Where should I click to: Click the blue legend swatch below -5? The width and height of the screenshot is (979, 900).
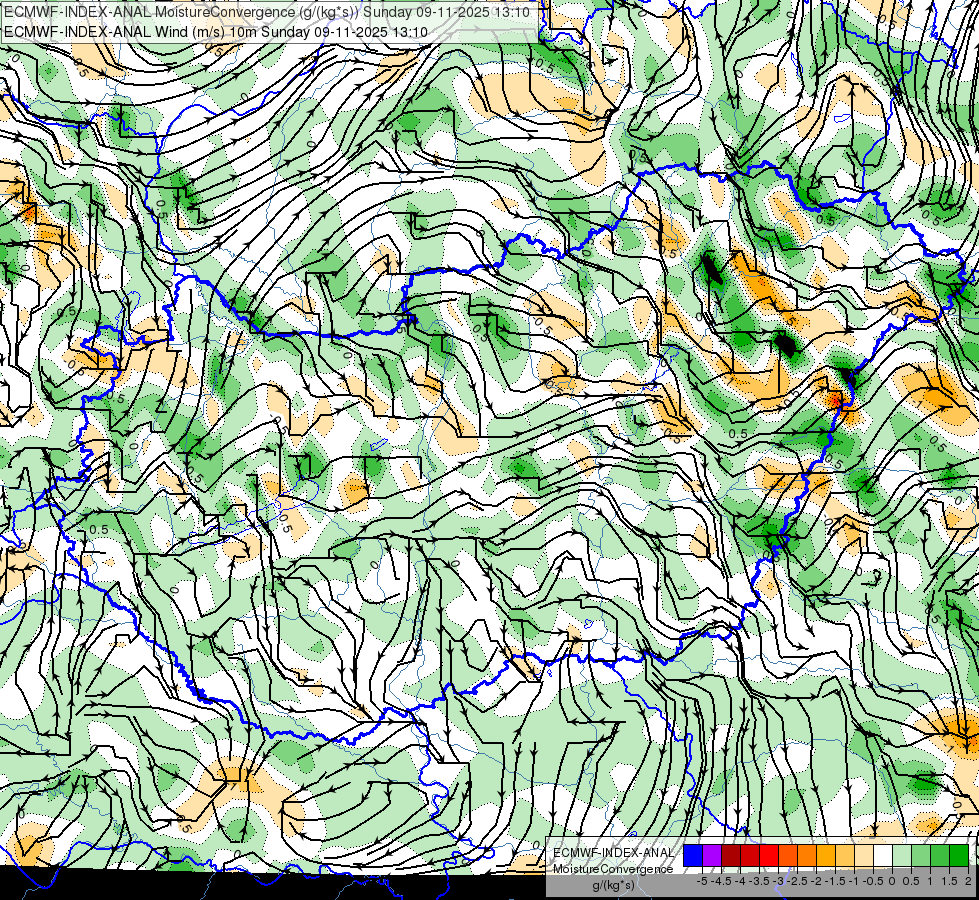tap(693, 856)
